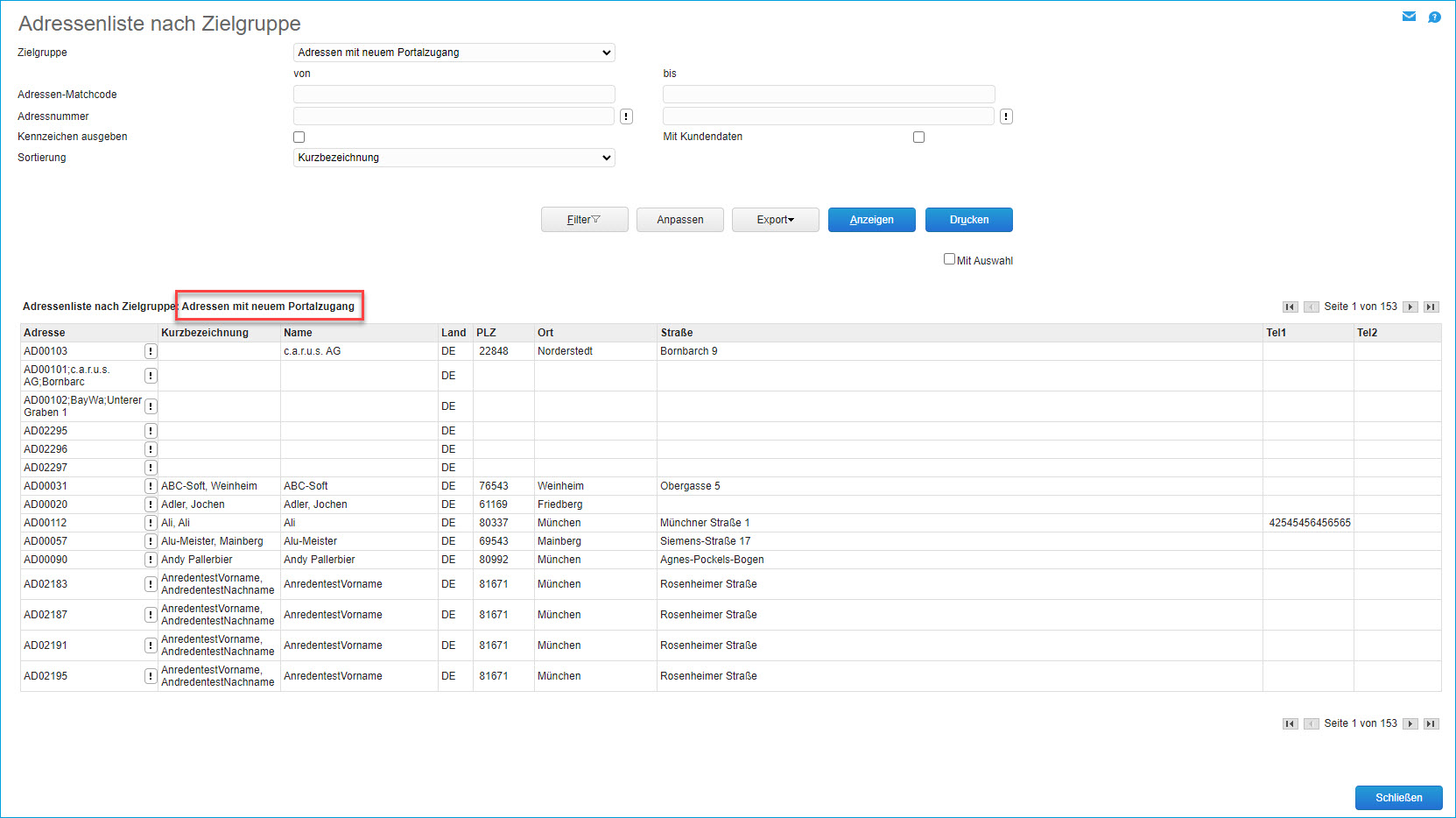Open the help speech bubble icon
Screen dimensions: 1456x818
[1434, 17]
